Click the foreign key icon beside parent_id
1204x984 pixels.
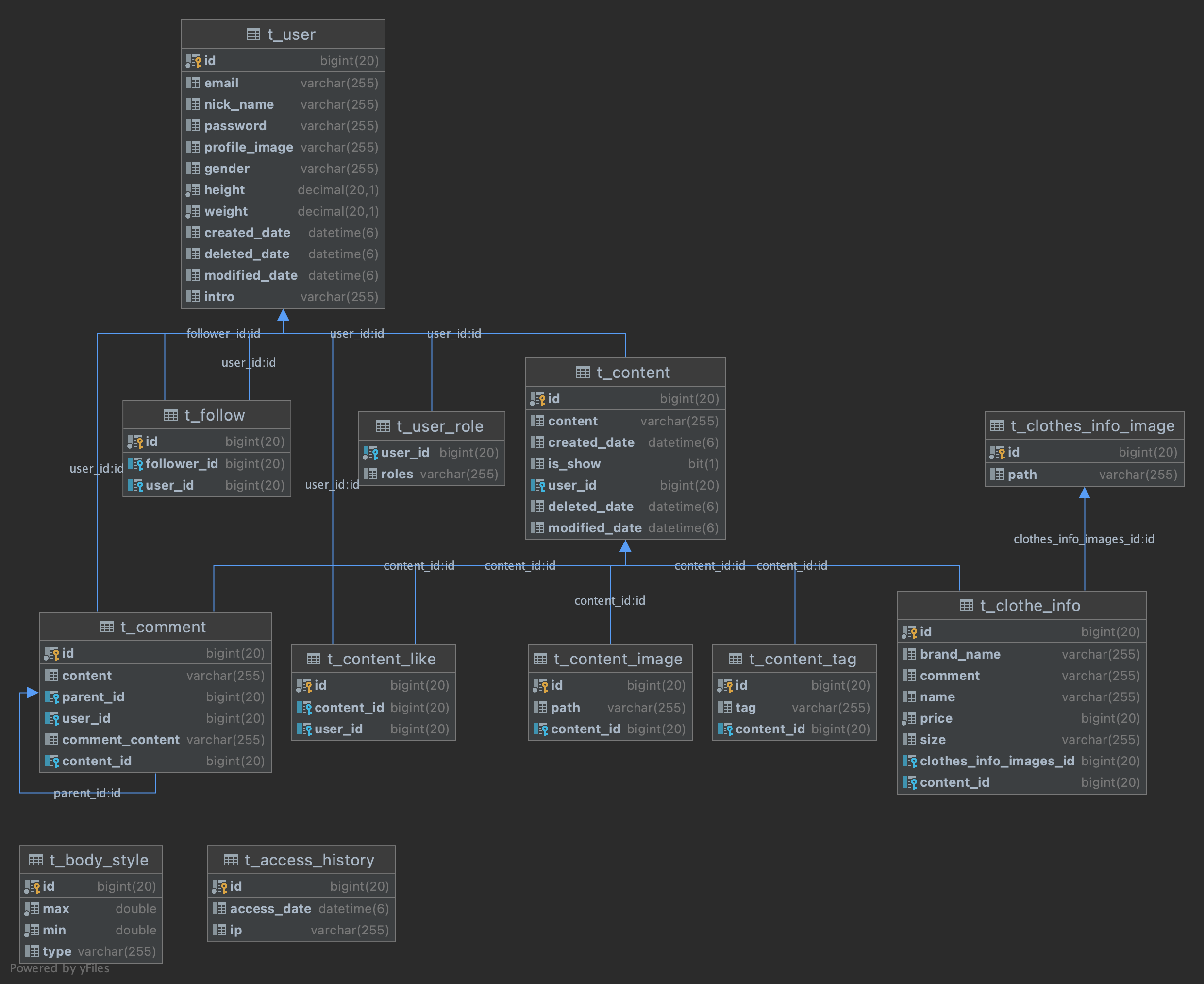pos(51,697)
